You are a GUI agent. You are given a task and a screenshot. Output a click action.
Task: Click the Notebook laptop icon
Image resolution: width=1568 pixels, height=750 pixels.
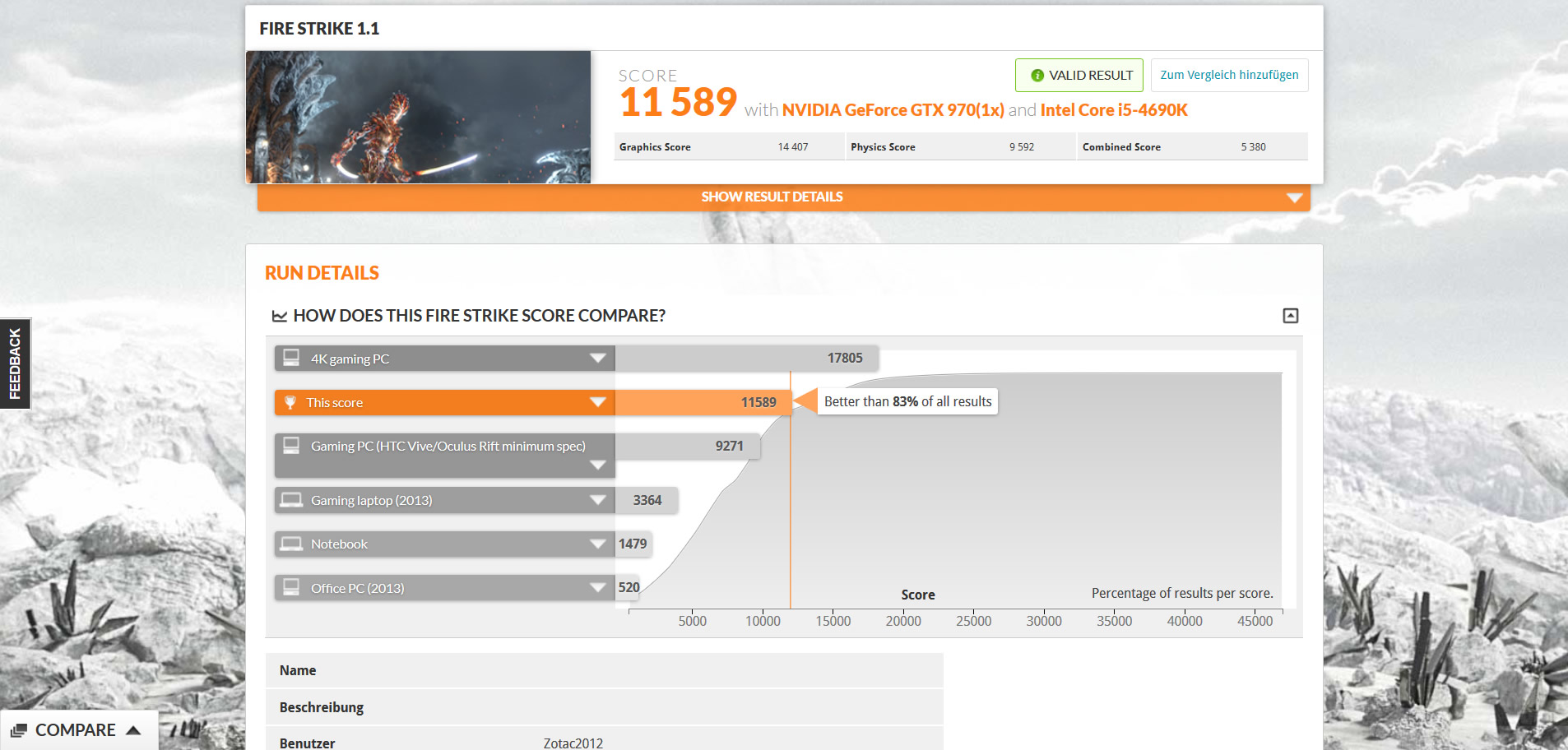pyautogui.click(x=291, y=544)
